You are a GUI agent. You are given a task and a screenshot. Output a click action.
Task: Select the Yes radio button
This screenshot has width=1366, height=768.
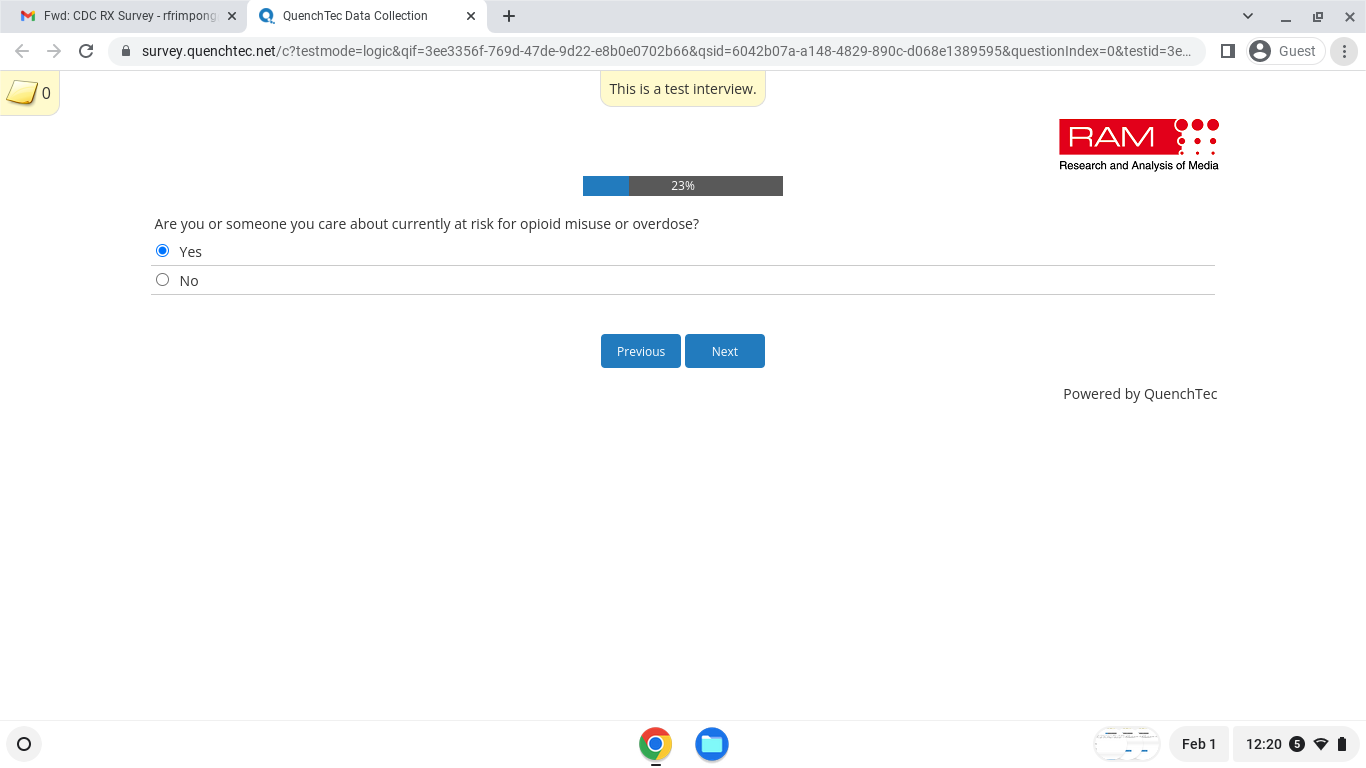click(x=163, y=251)
